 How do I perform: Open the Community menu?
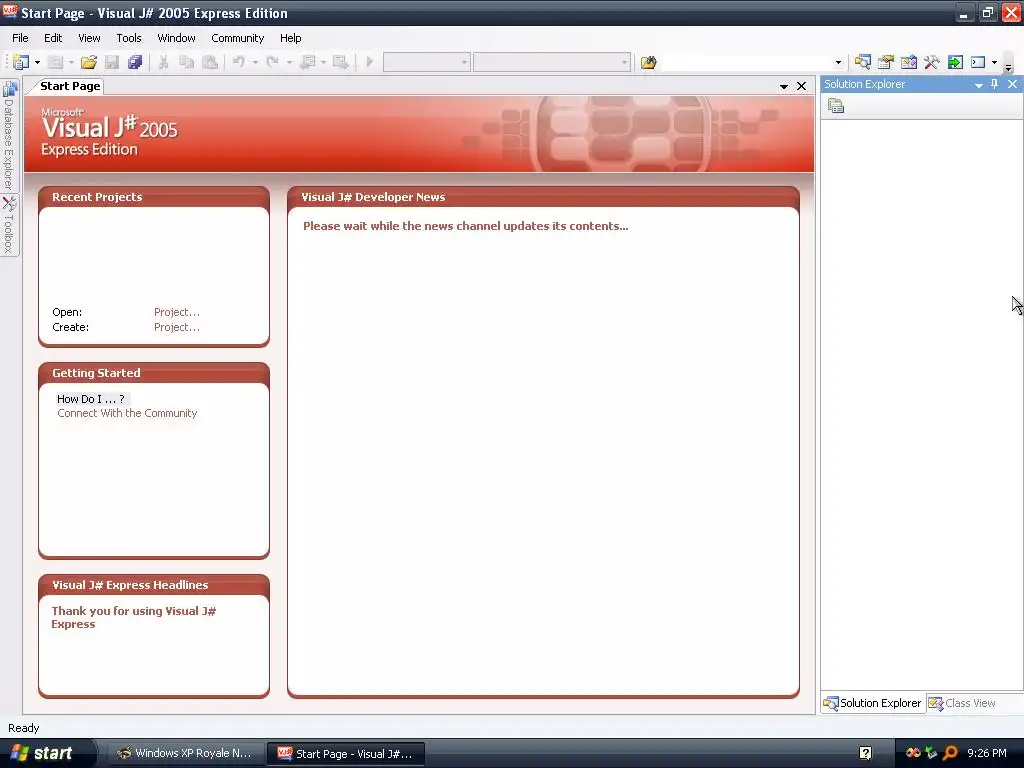pyautogui.click(x=238, y=38)
